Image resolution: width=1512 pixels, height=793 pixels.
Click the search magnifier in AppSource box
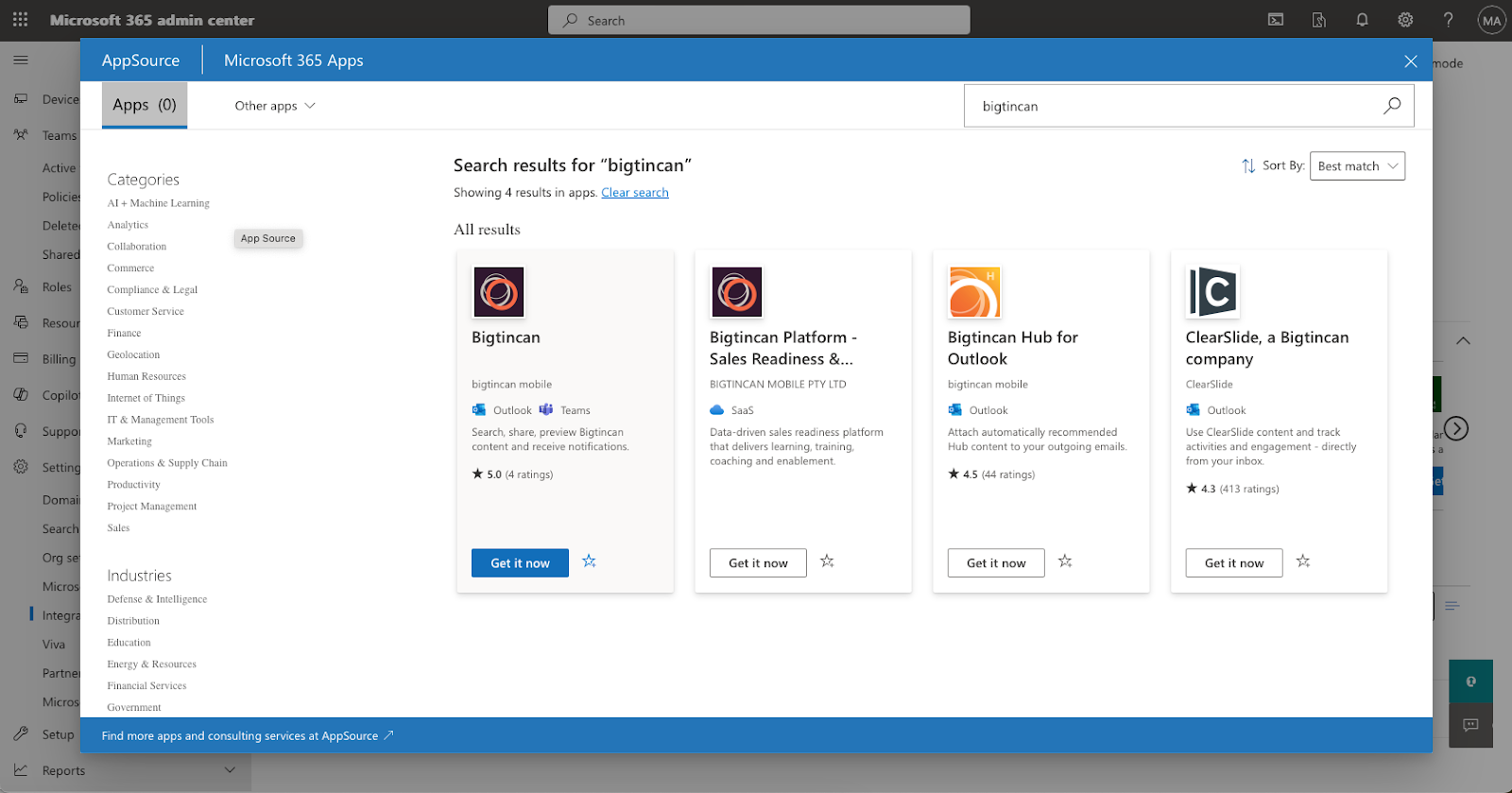1392,106
